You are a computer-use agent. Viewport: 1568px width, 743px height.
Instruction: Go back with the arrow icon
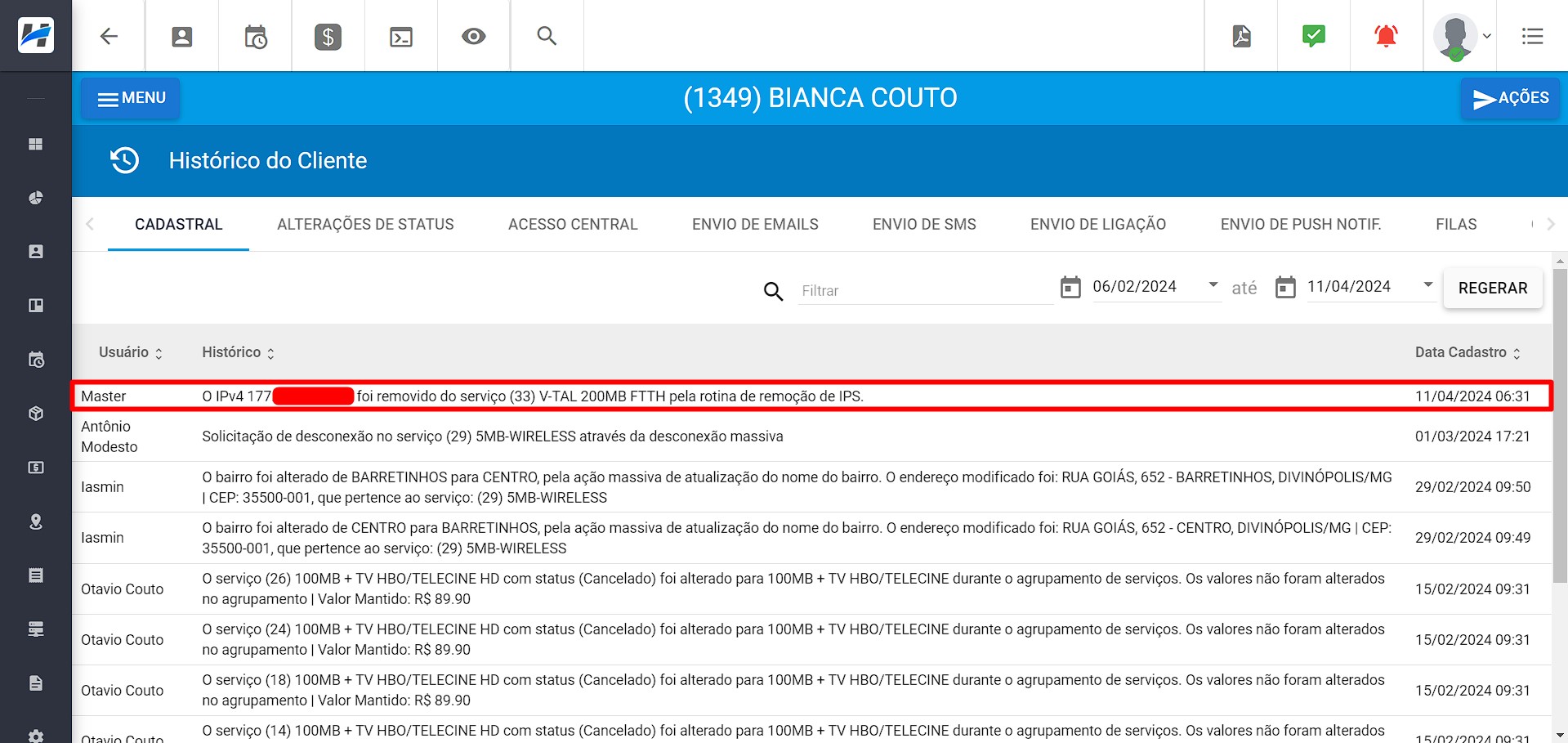tap(109, 36)
